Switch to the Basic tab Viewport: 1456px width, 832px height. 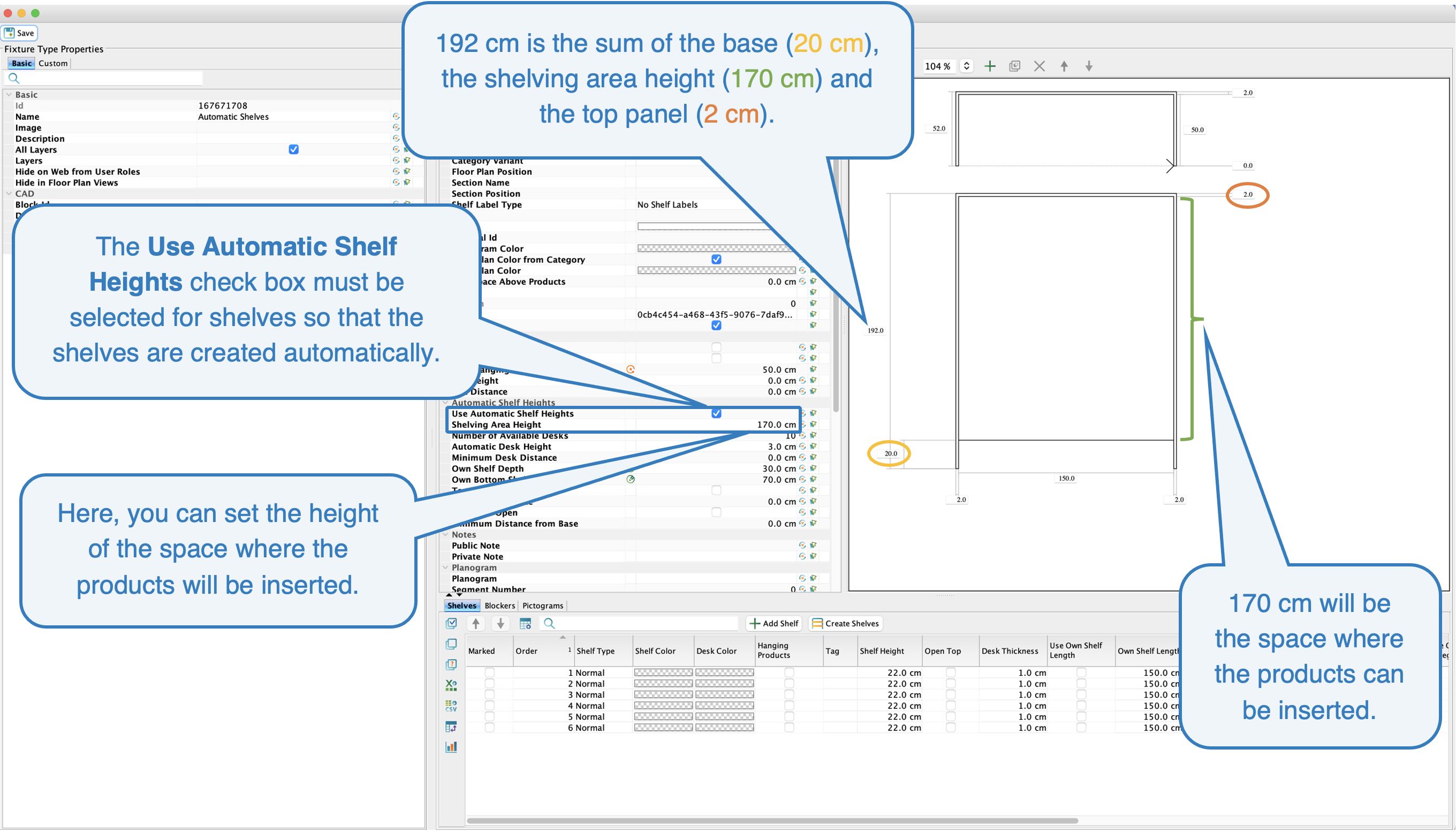point(22,63)
